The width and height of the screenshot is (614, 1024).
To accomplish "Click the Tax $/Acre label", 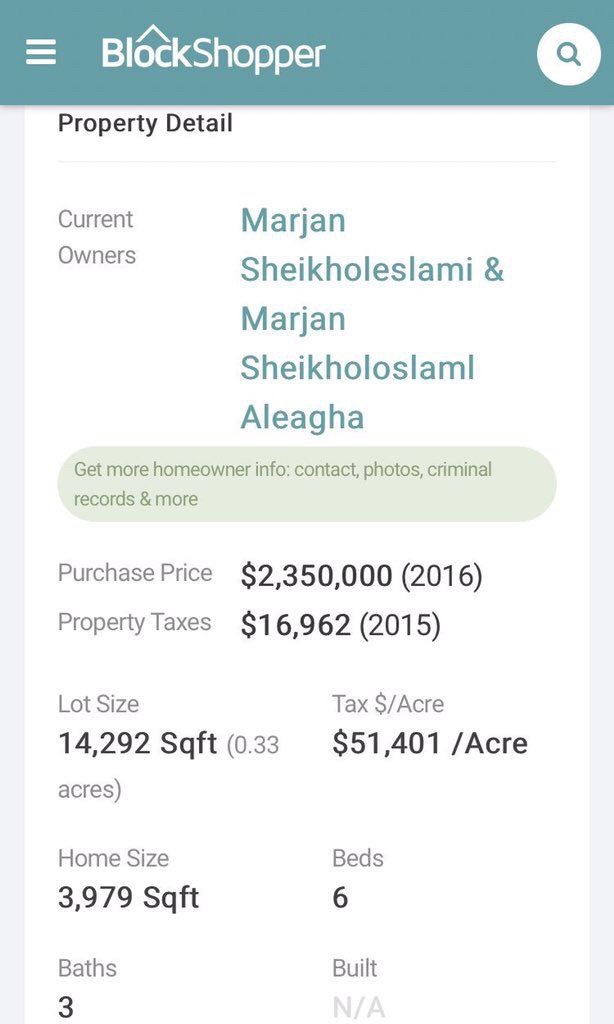I will point(387,704).
